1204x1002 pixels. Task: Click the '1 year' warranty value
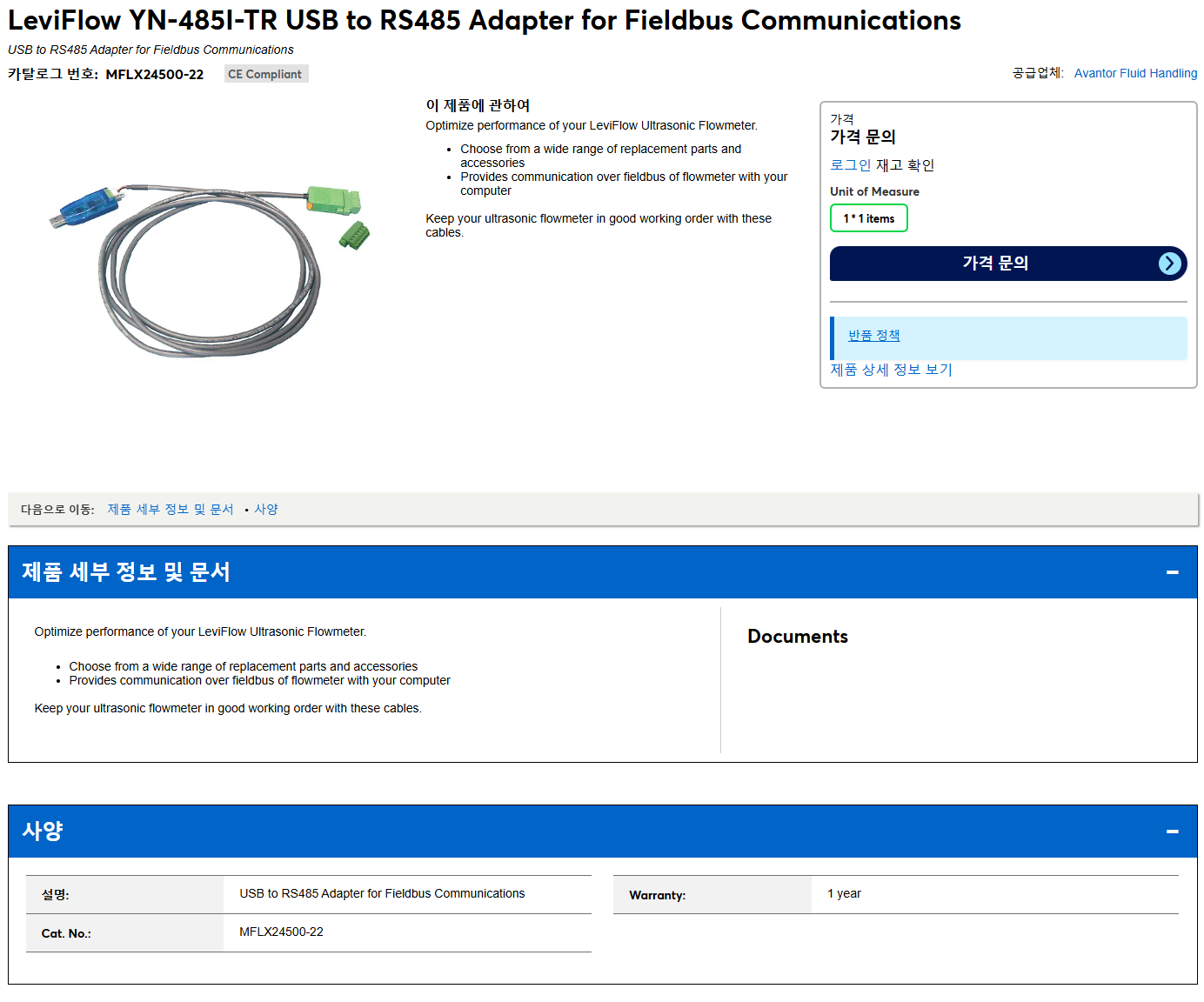point(844,894)
